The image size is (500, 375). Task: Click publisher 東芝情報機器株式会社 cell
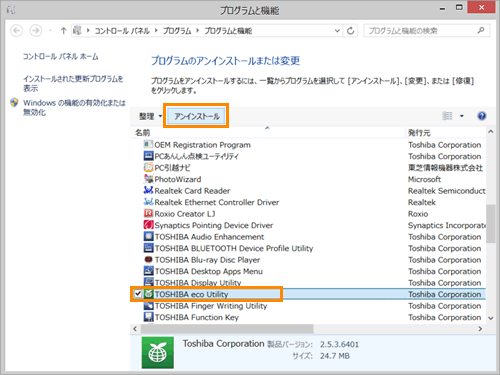[x=445, y=168]
